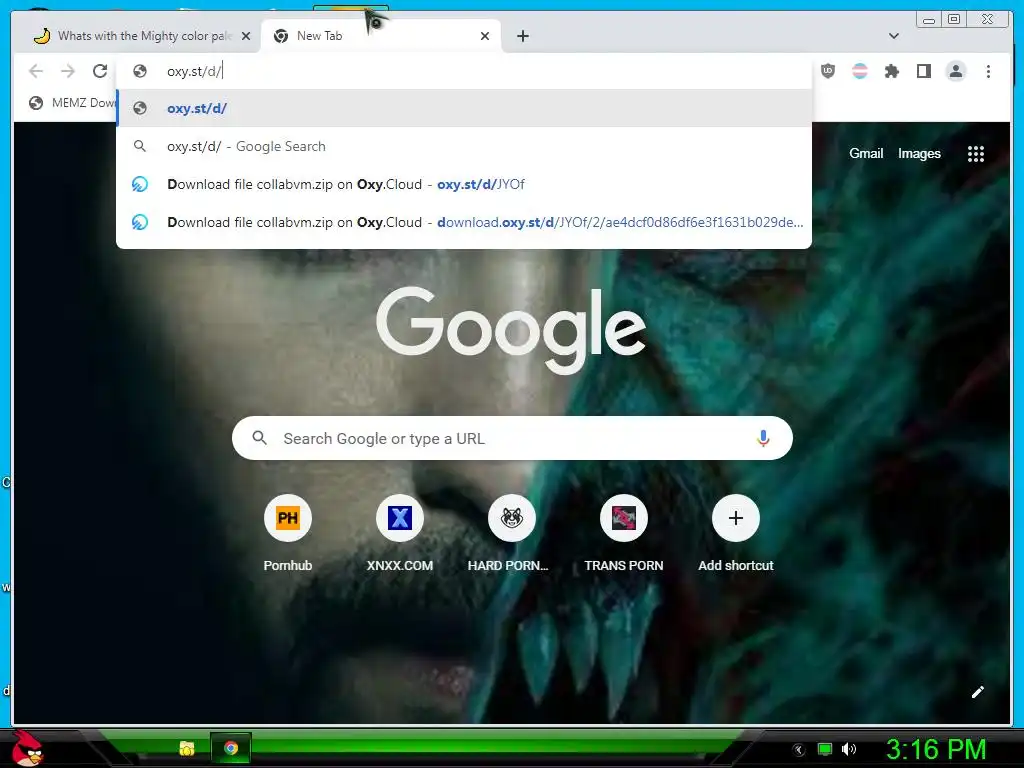The width and height of the screenshot is (1024, 768).
Task: Choose the oxy.st/d/ Google Search suggestion
Action: pyautogui.click(x=464, y=146)
